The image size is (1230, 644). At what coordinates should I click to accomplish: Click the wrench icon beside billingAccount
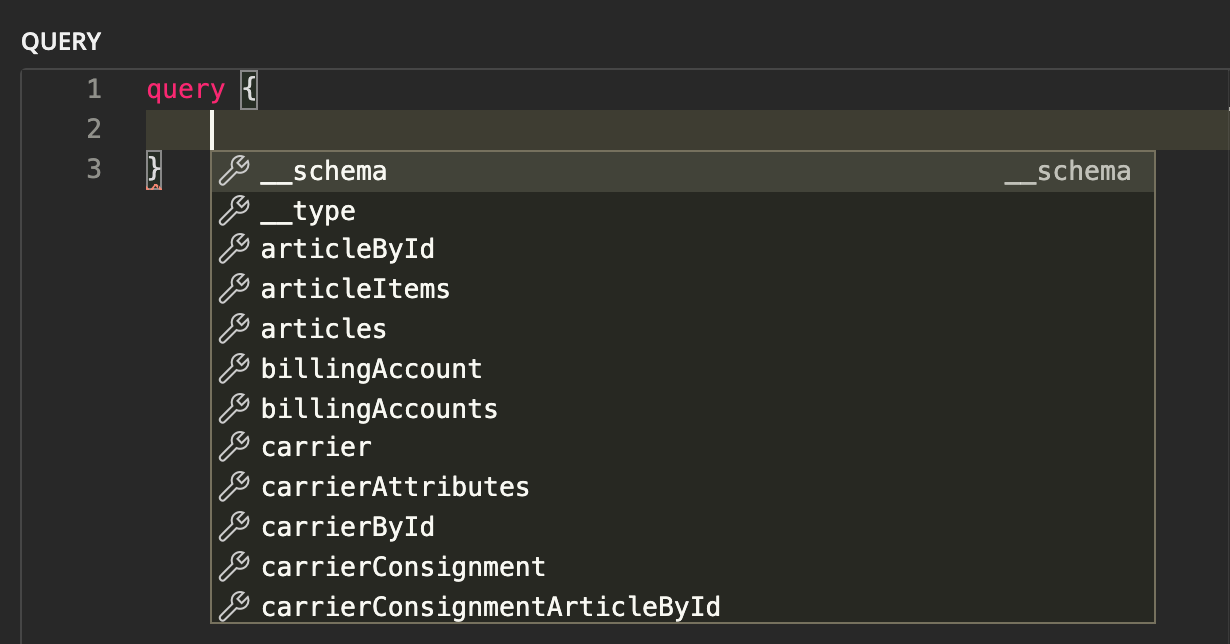233,369
